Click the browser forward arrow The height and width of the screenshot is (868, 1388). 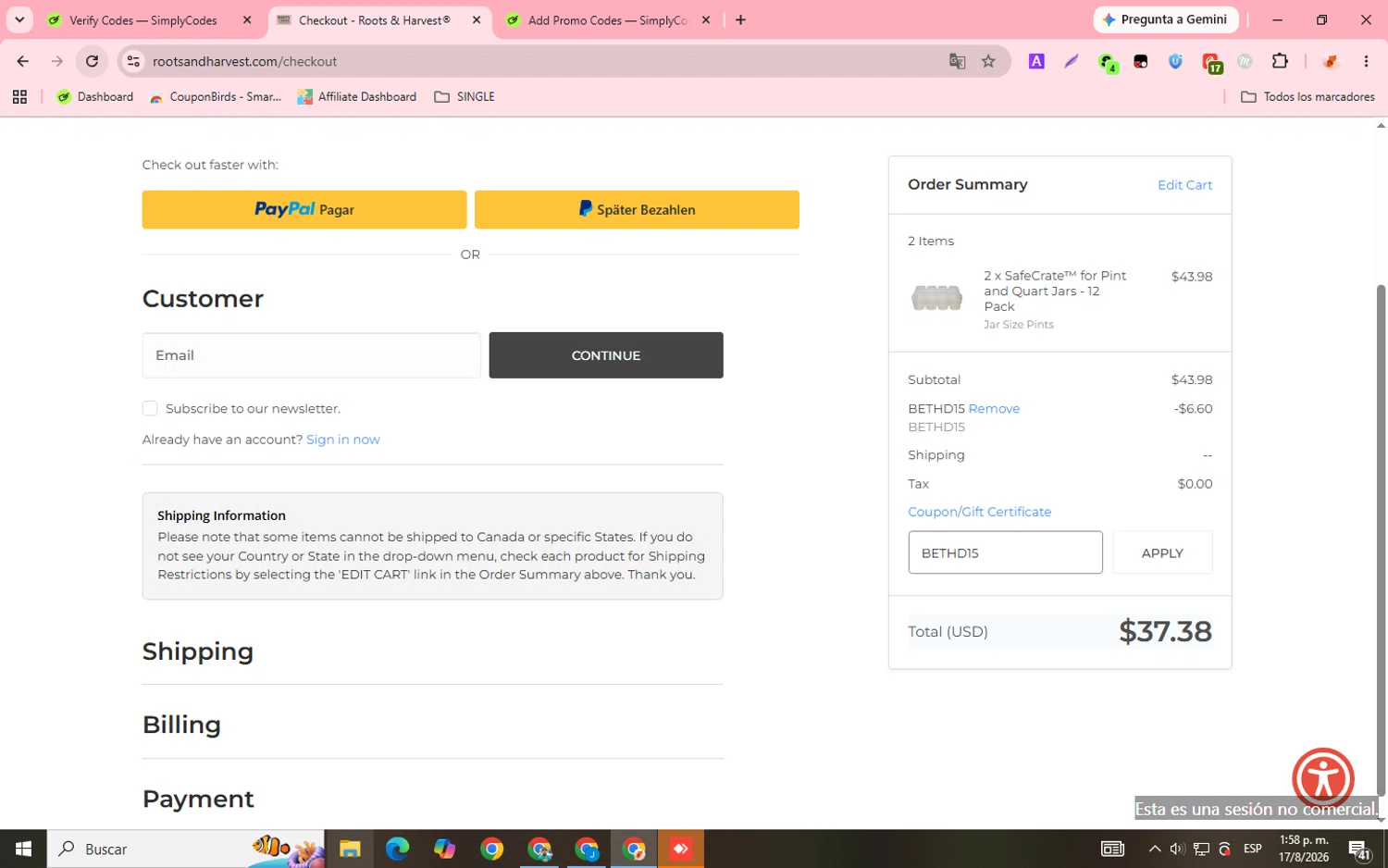pyautogui.click(x=57, y=61)
